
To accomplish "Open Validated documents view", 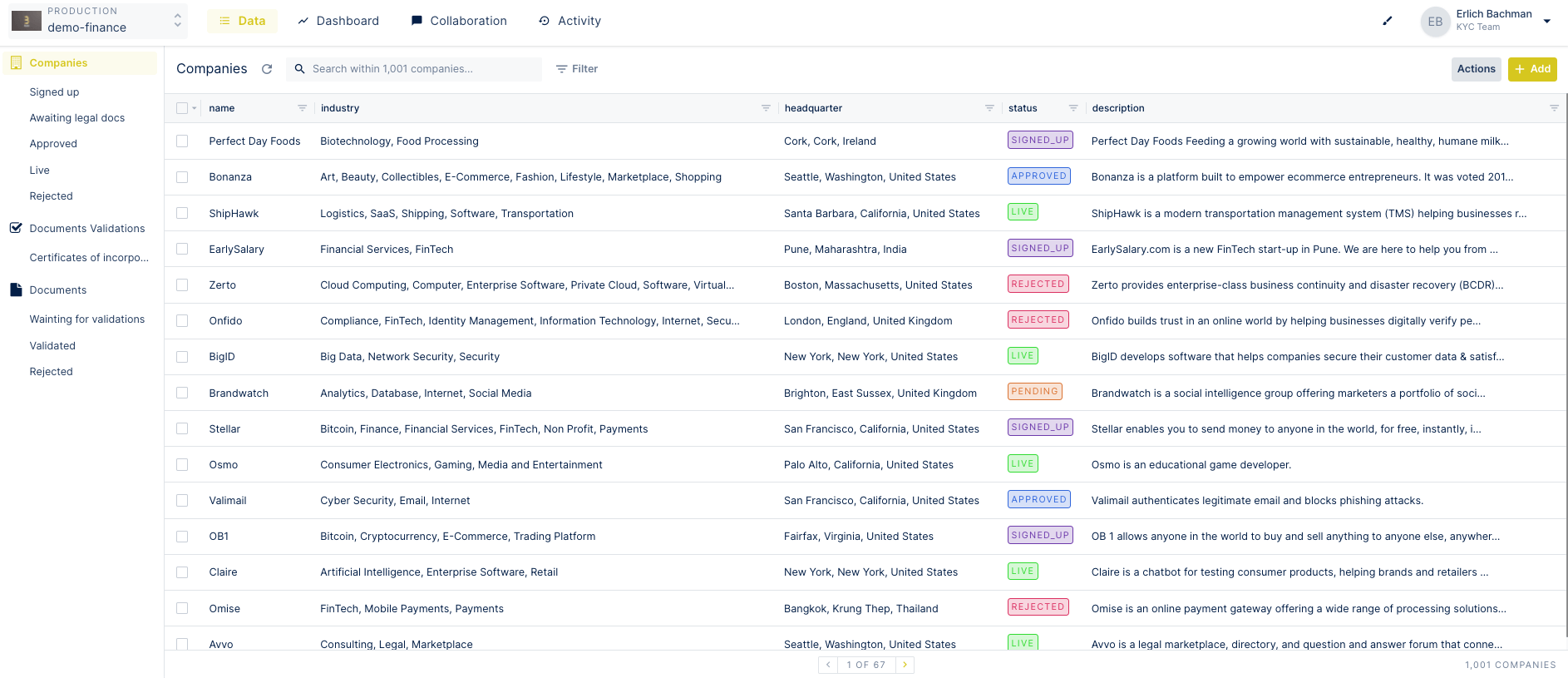I will pos(52,346).
